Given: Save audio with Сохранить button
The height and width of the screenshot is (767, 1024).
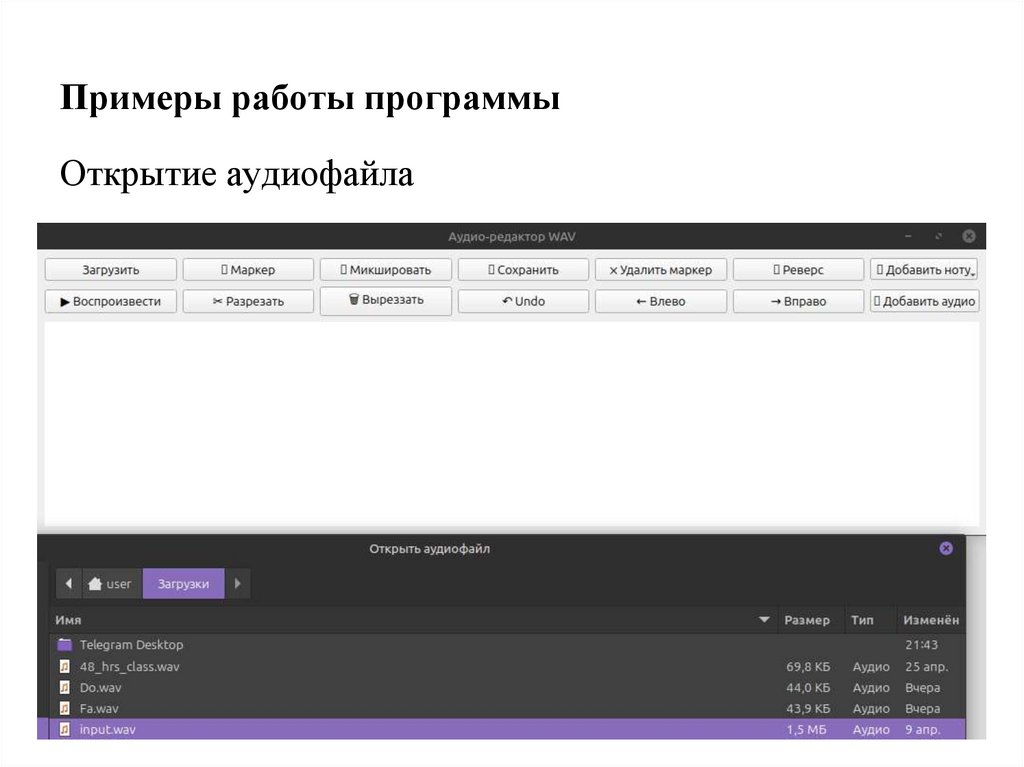Looking at the screenshot, I should tap(523, 270).
